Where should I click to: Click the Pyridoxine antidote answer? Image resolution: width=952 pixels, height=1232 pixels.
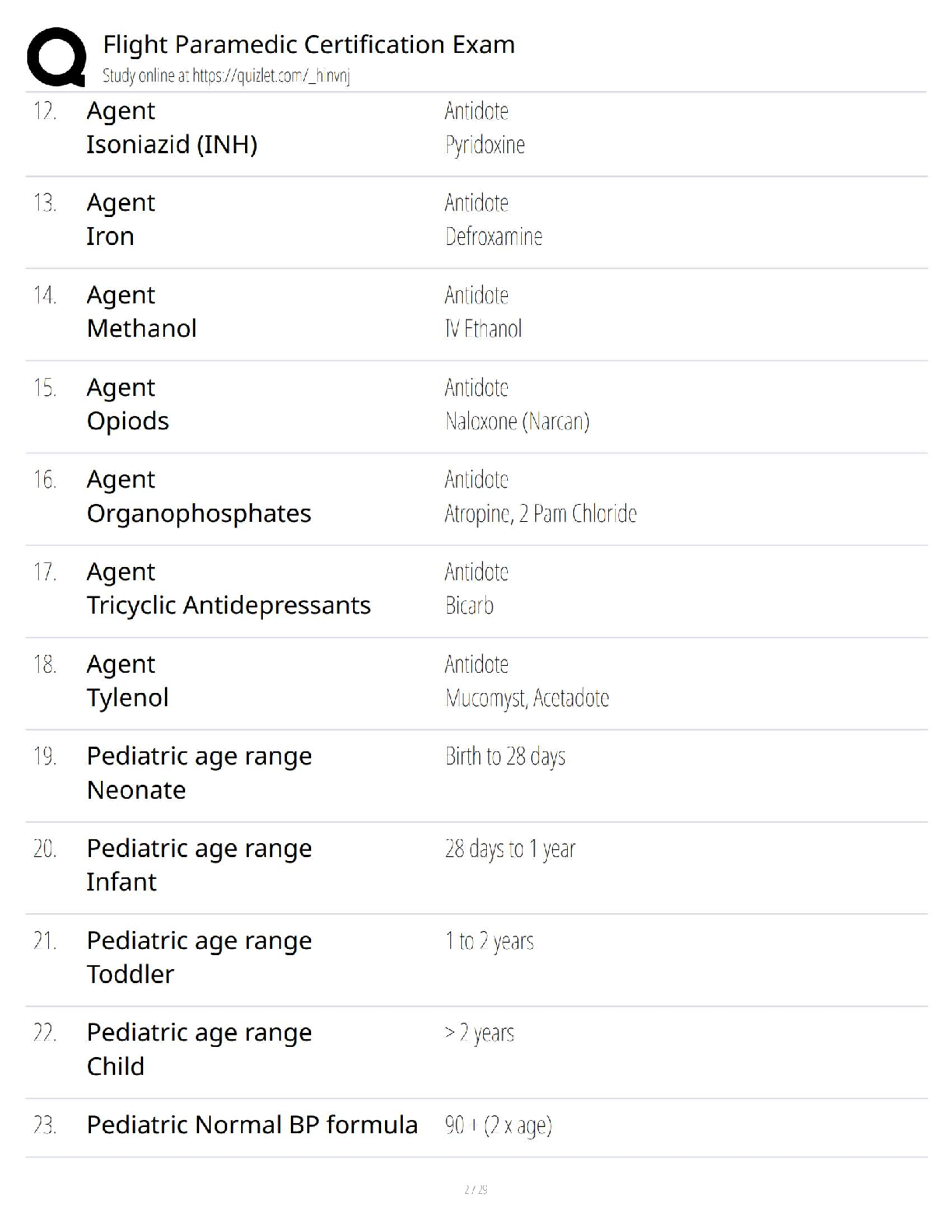tap(485, 145)
